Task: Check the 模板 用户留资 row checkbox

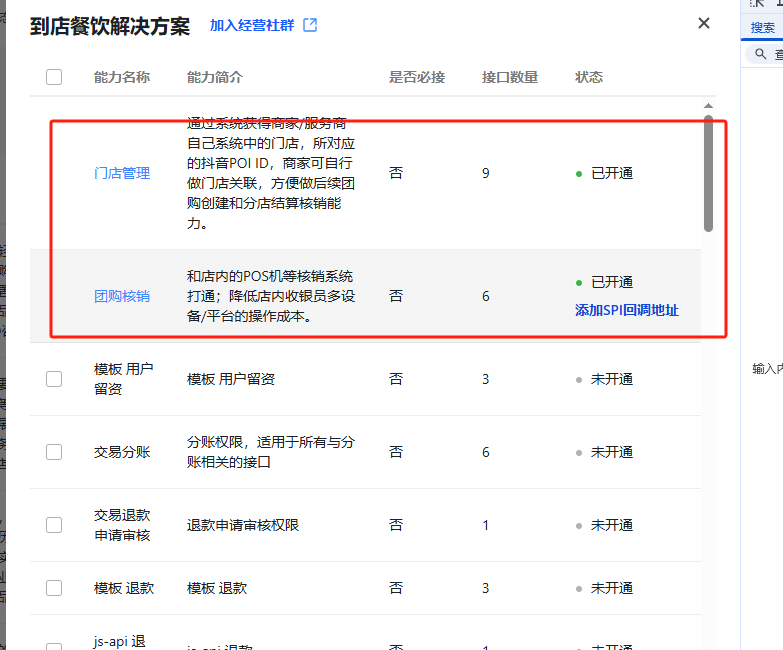Action: (54, 379)
